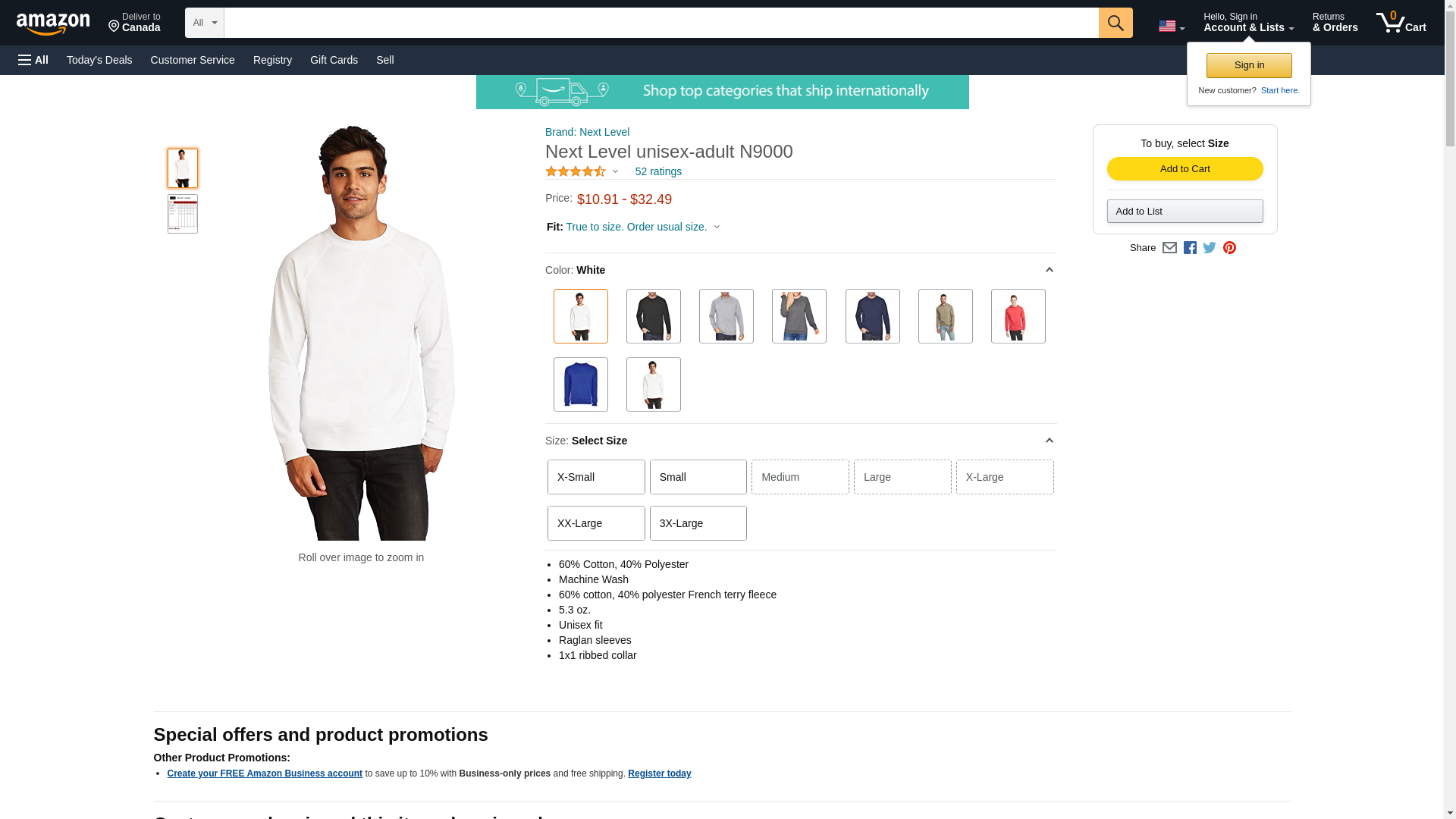The image size is (1456, 819).
Task: Choose size XX-Large
Action: click(596, 523)
